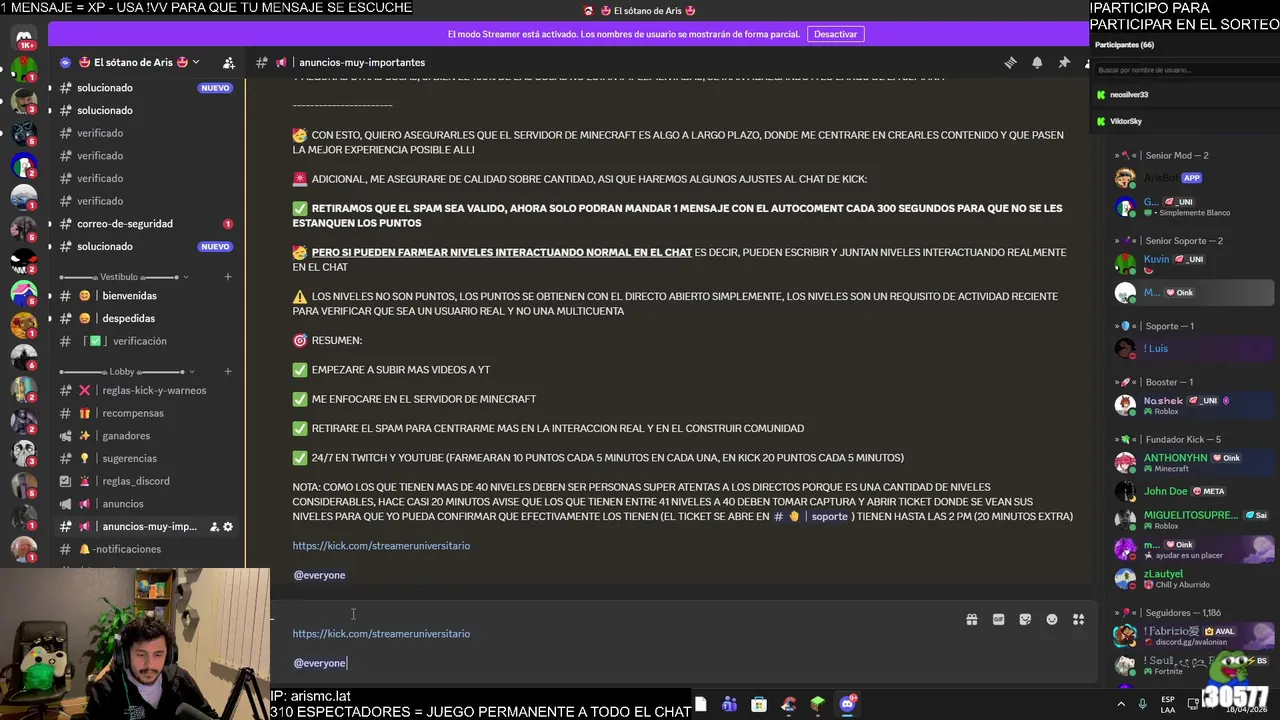
Task: Click soporte channel mention in message
Action: click(813, 517)
